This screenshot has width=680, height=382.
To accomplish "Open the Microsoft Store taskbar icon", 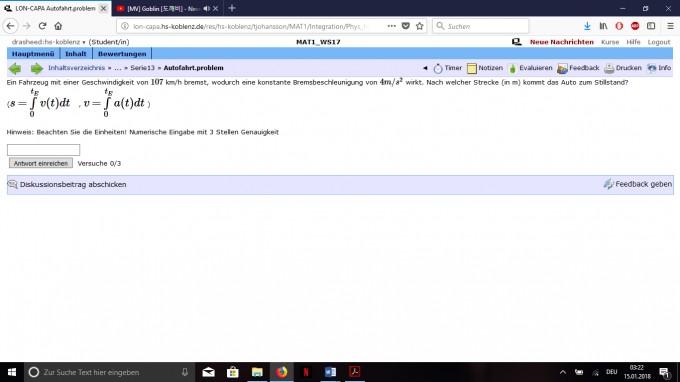I will point(233,372).
